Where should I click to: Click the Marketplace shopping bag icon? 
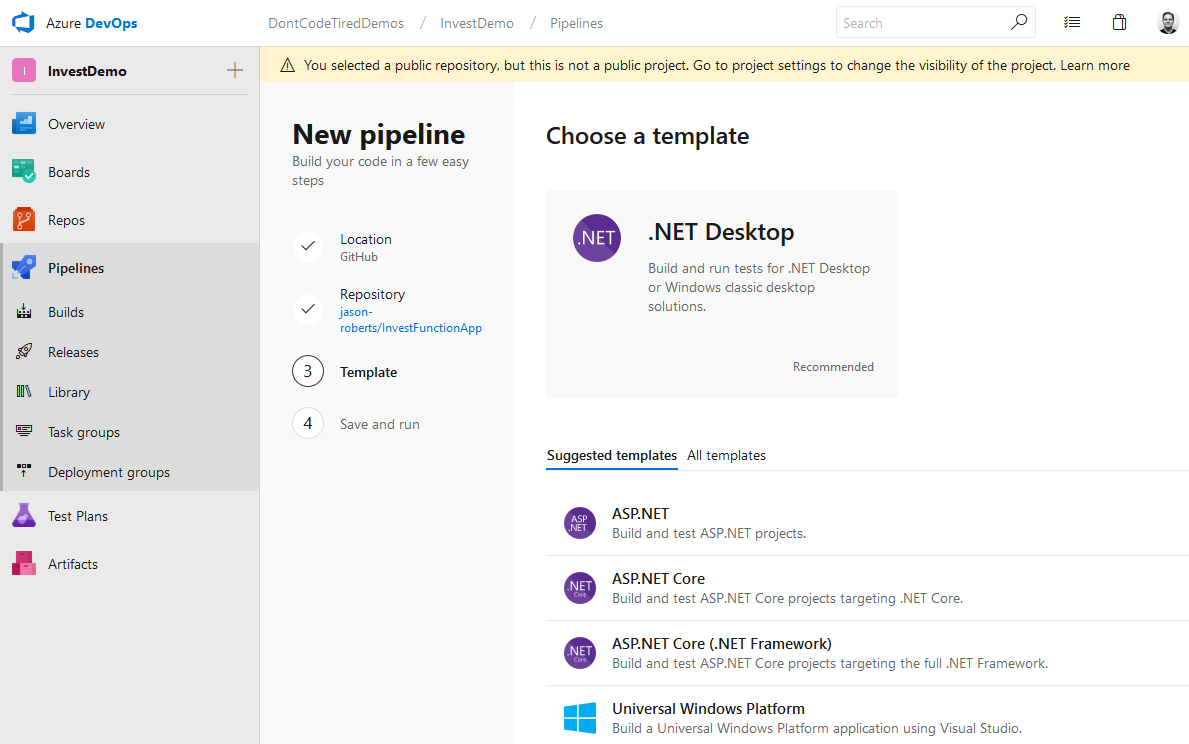point(1119,21)
